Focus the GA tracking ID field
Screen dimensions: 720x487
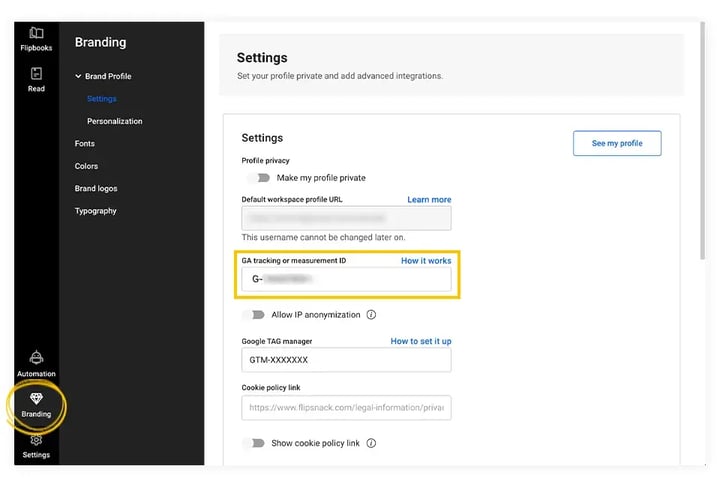[x=346, y=279]
